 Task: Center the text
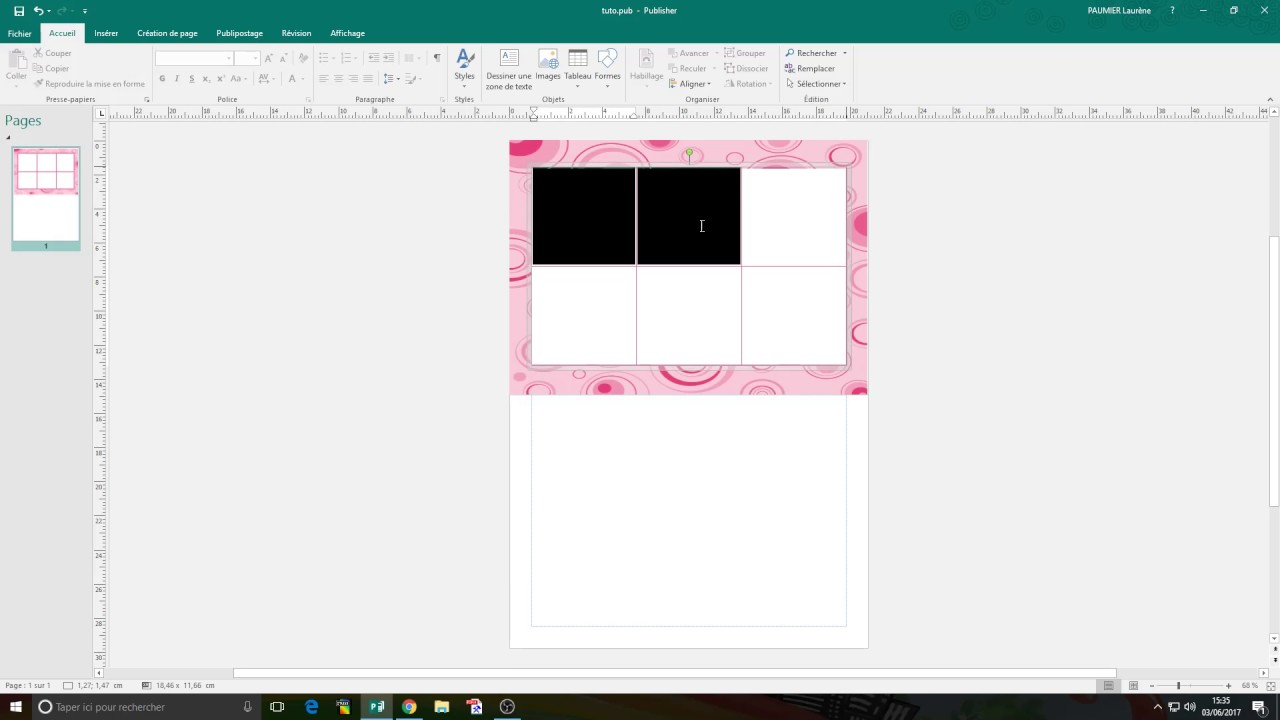(x=338, y=79)
